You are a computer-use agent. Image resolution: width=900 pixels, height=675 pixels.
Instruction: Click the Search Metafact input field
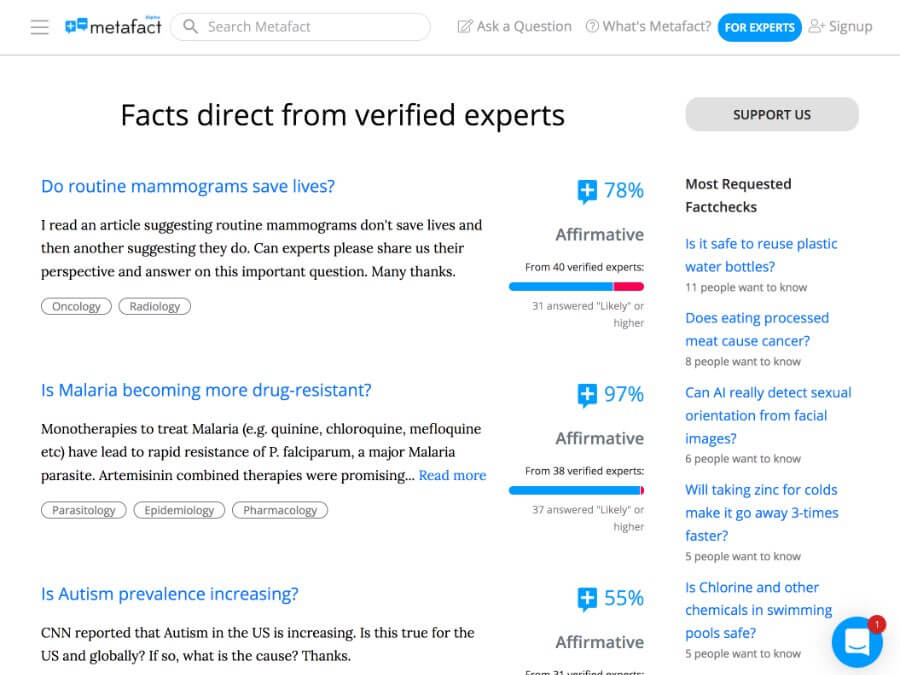[x=310, y=27]
